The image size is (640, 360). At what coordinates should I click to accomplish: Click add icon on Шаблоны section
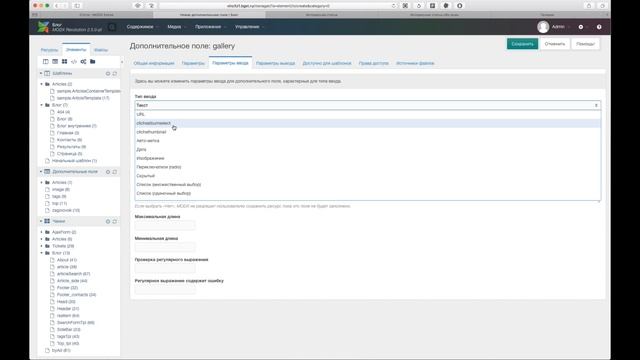pos(108,73)
